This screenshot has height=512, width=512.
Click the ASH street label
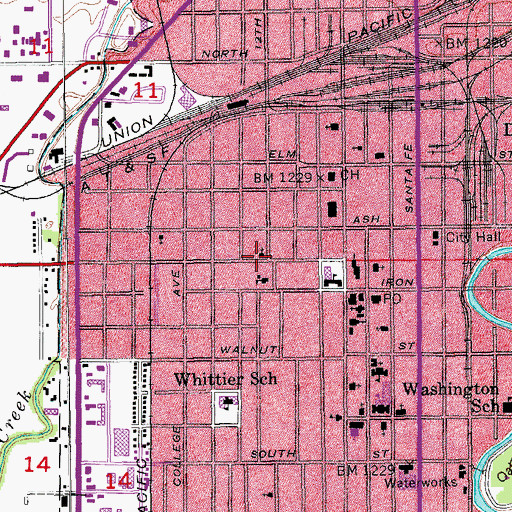366,220
